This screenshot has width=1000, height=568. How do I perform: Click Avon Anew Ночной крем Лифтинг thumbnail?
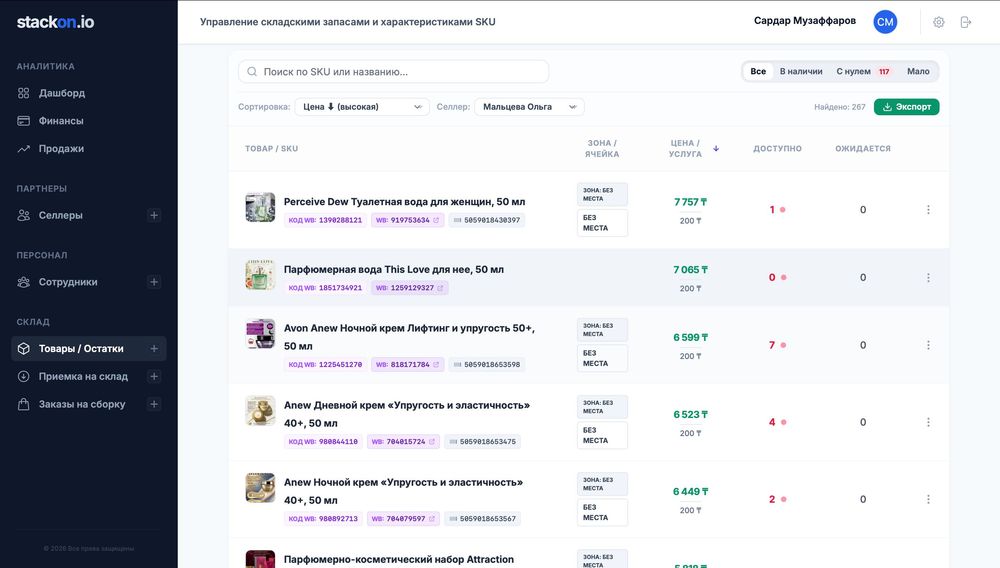260,333
